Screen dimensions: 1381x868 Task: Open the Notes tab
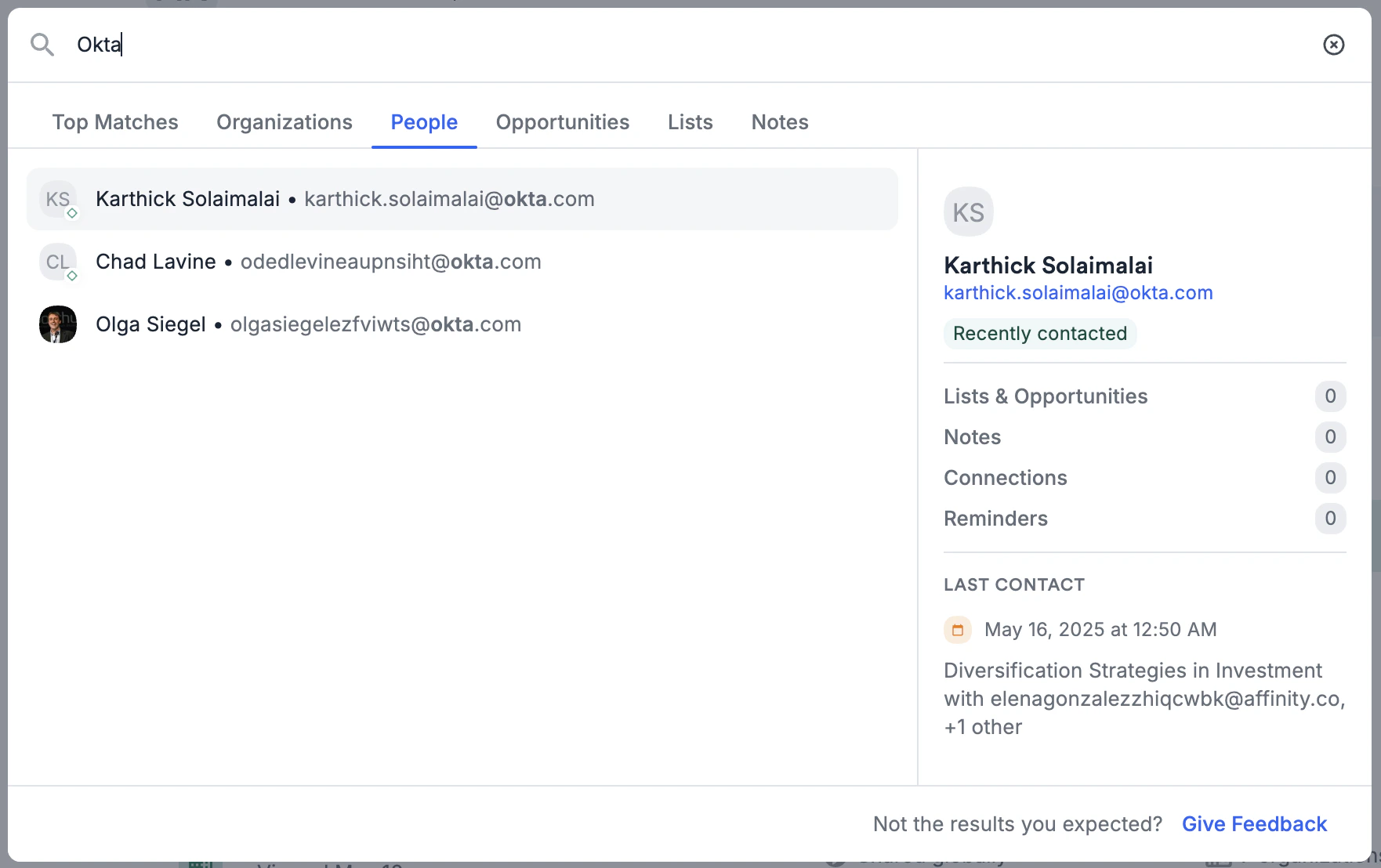click(780, 122)
